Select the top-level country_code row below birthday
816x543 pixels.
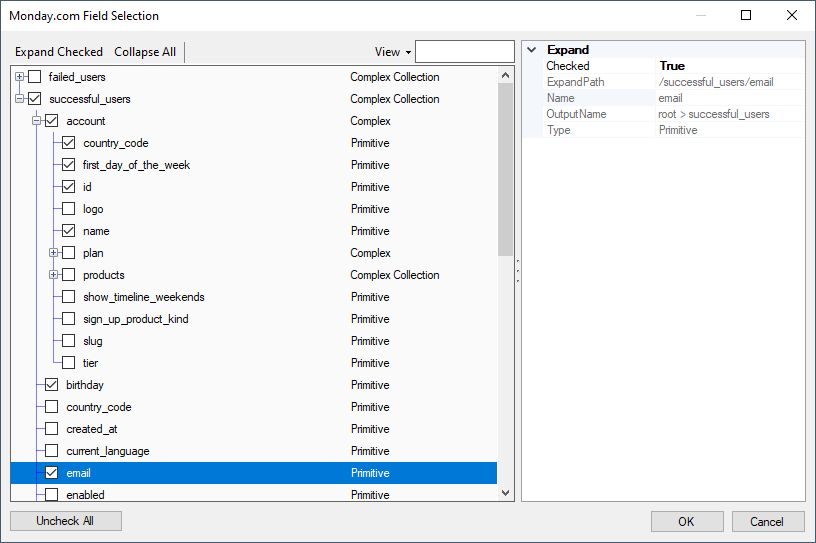(99, 407)
